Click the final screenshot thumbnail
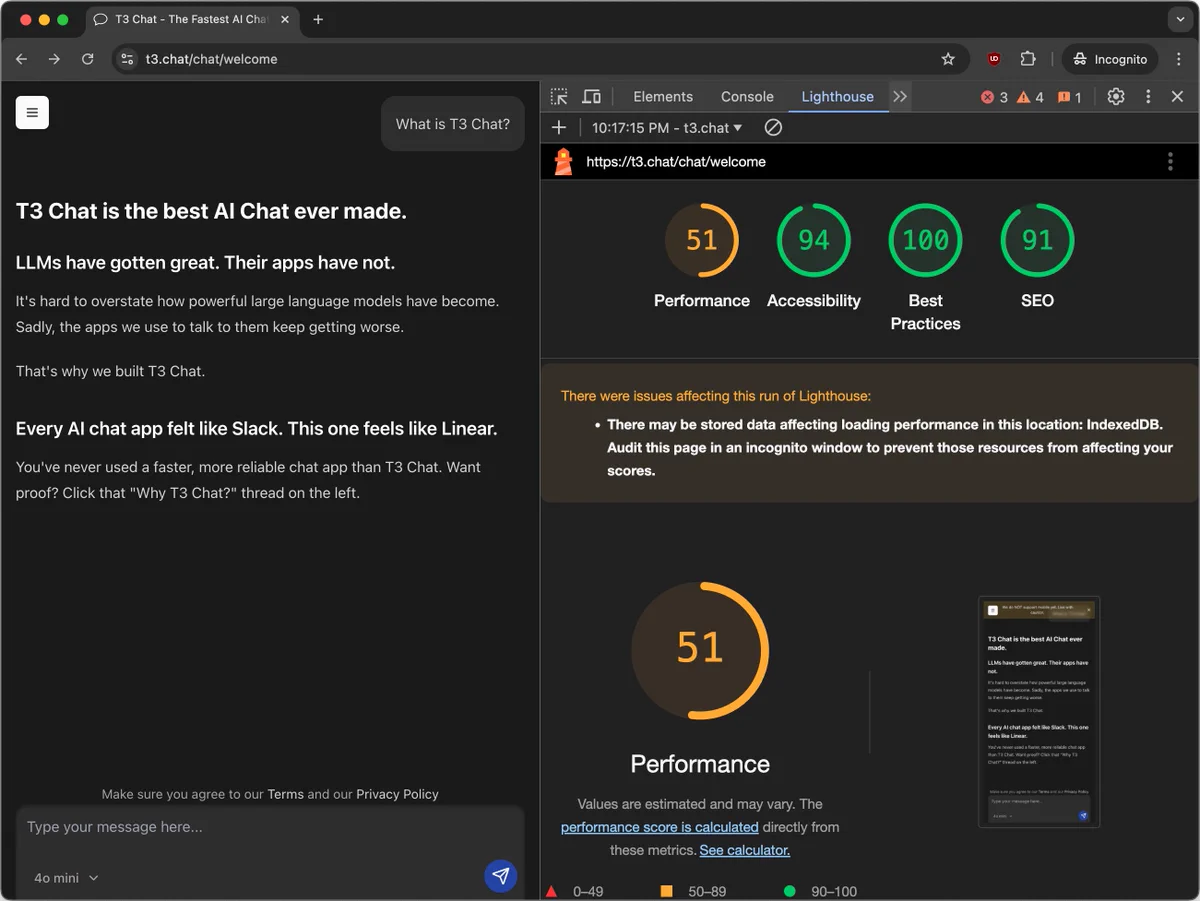 (x=1039, y=712)
